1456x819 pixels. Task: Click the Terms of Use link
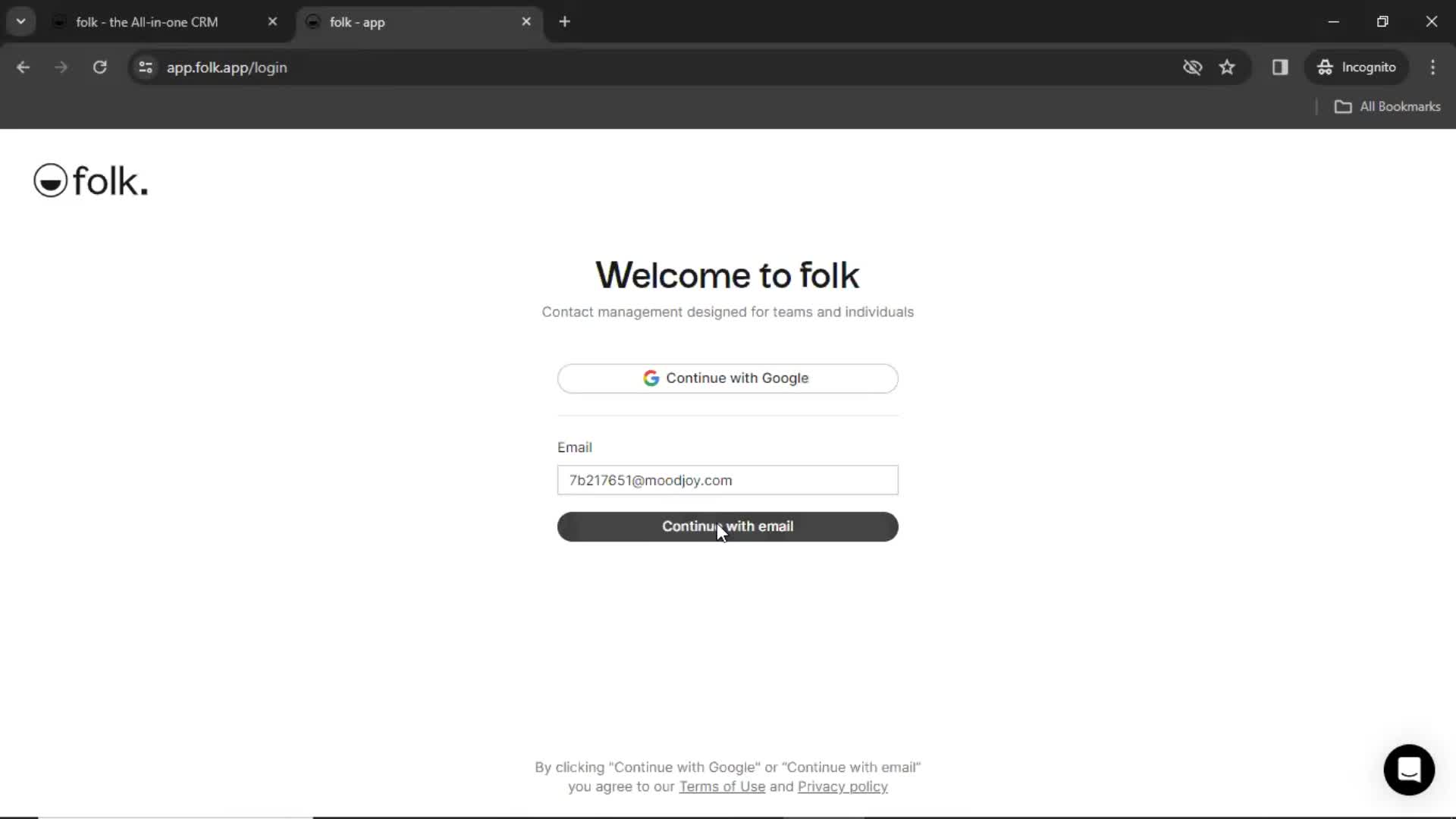(722, 786)
